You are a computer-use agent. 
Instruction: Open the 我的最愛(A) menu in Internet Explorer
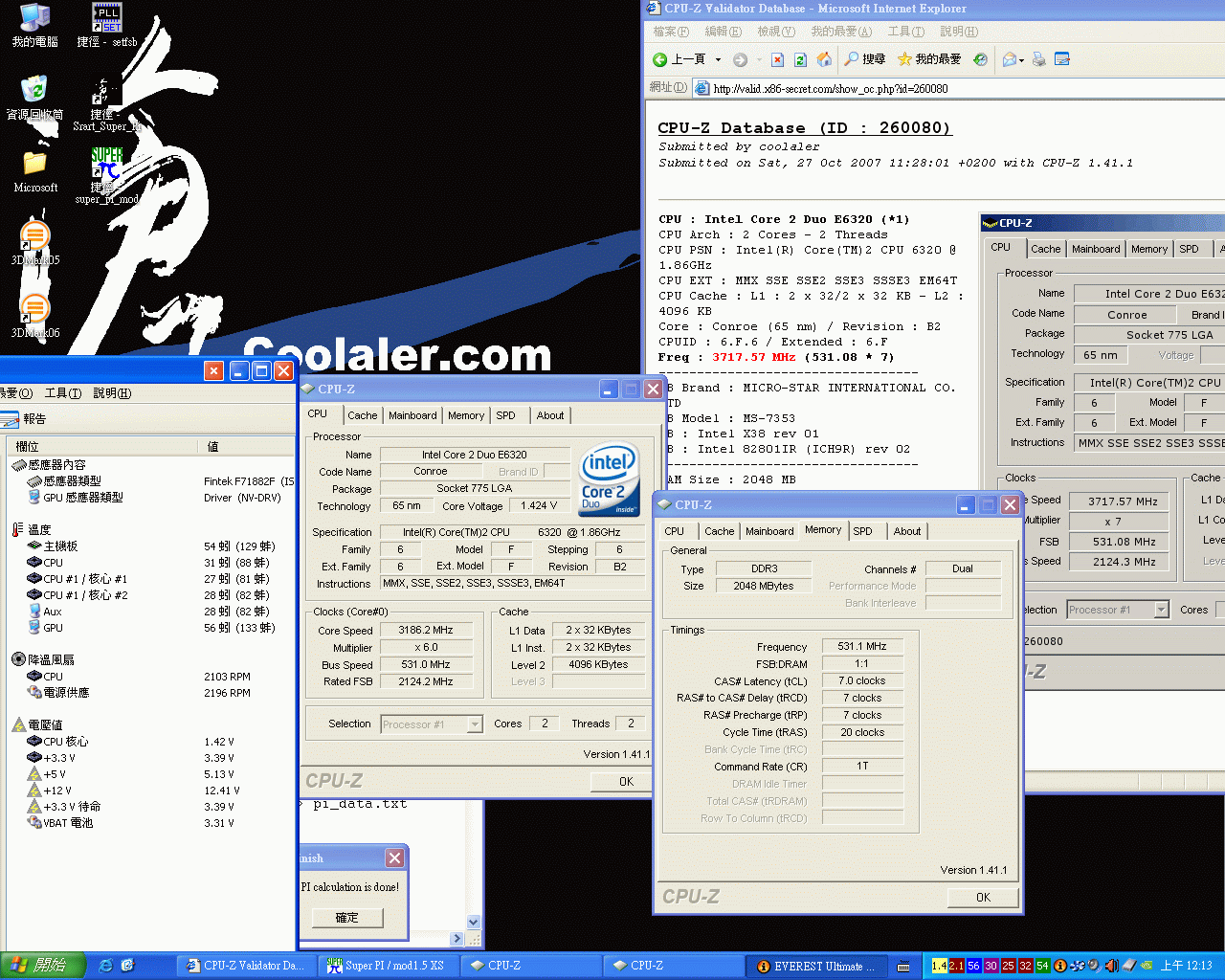click(841, 32)
